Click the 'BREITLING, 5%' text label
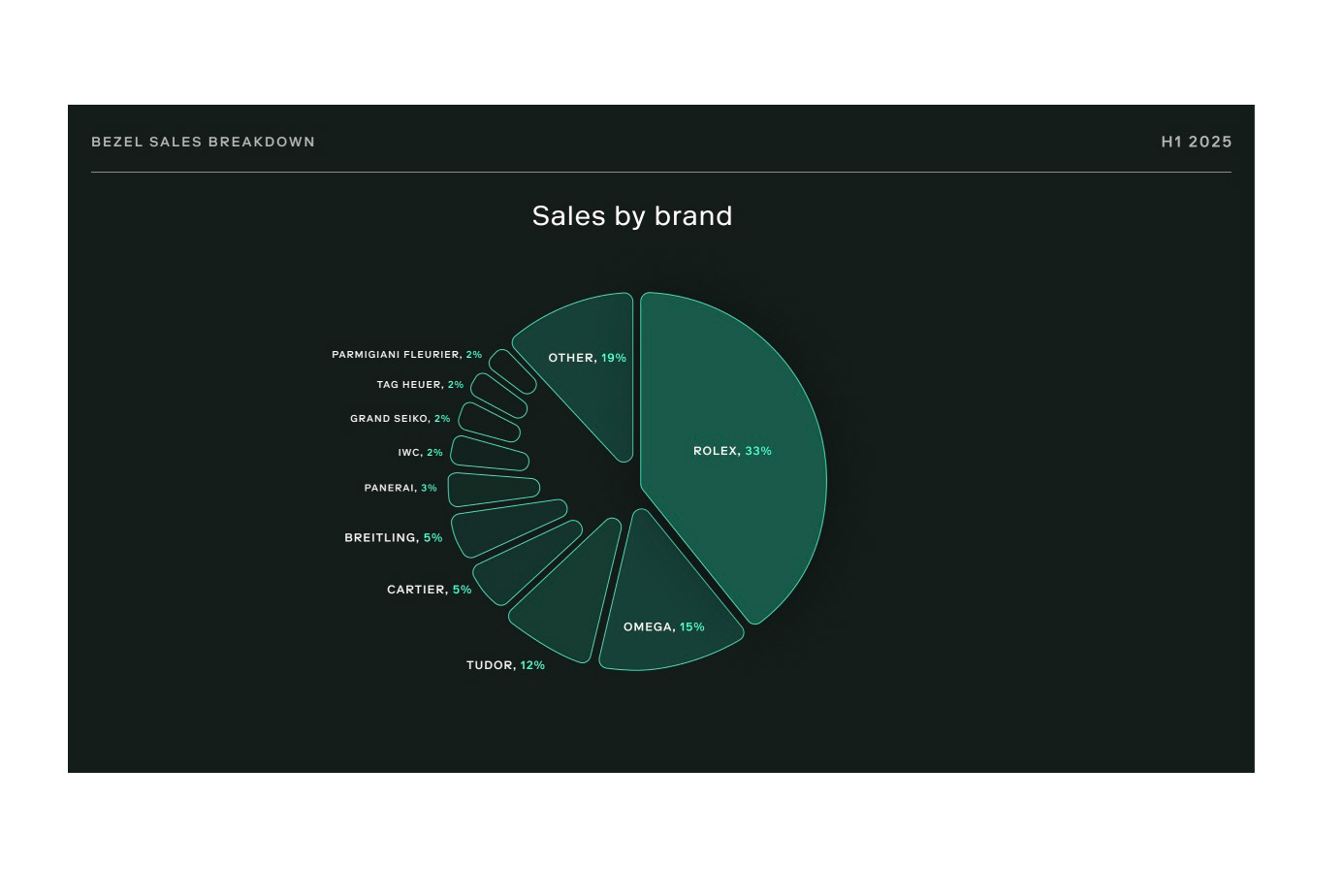The height and width of the screenshot is (896, 1344). coord(393,538)
